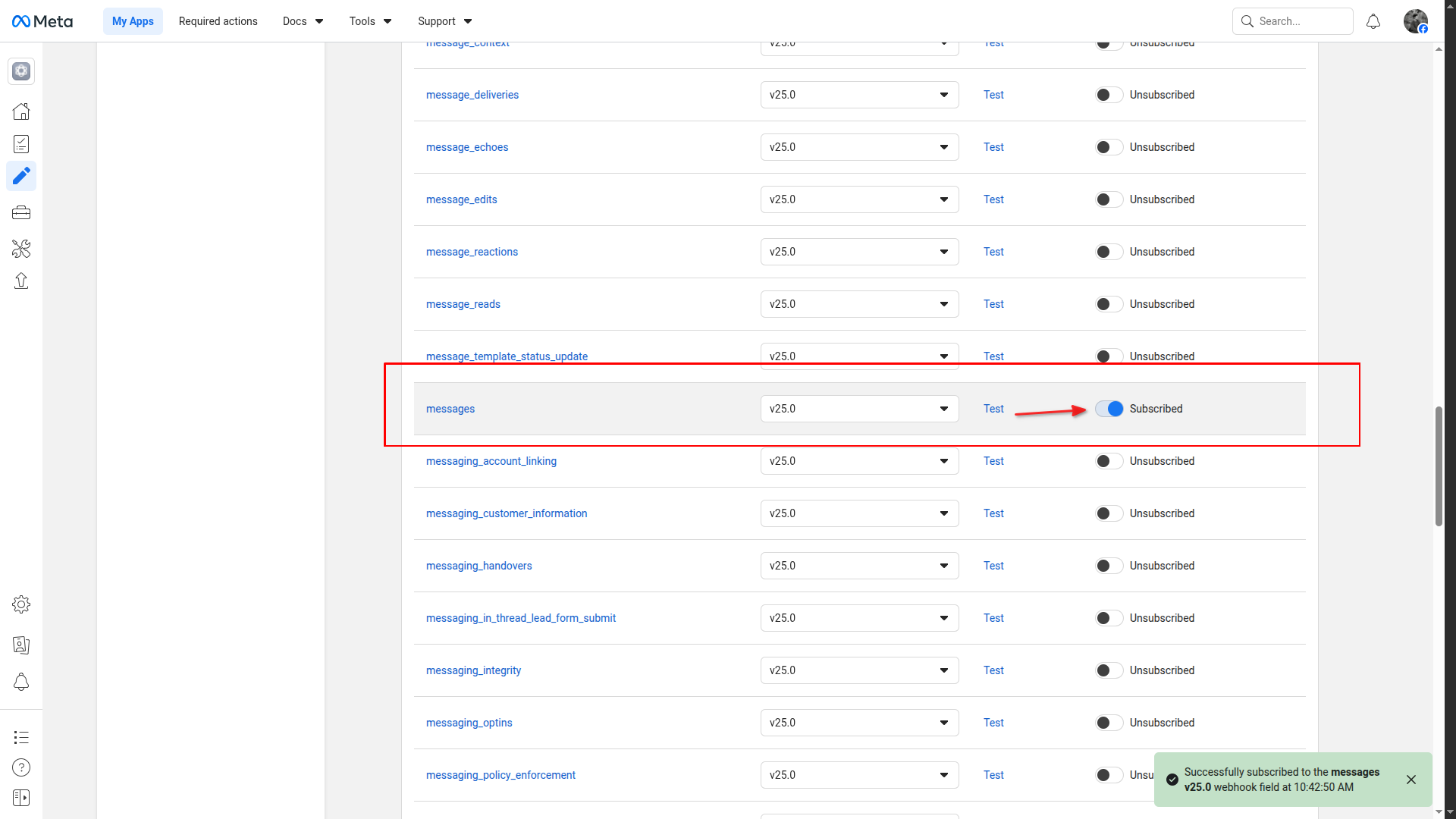The width and height of the screenshot is (1456, 819).
Task: Click Test link for message_reactions
Action: point(993,252)
